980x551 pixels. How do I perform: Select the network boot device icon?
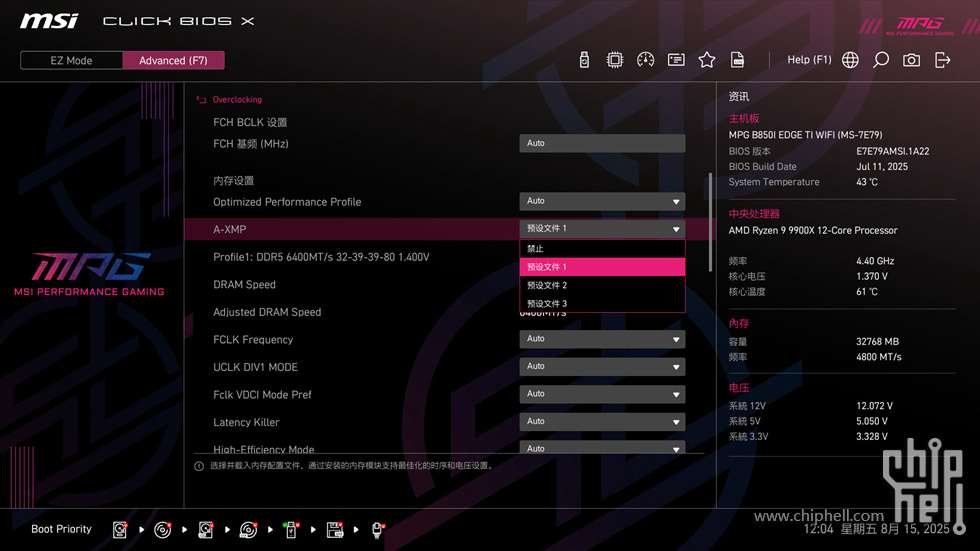tap(378, 530)
